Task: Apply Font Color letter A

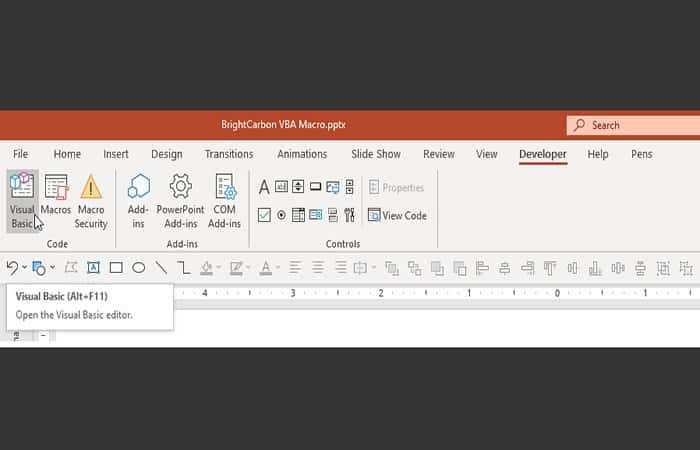Action: 266,268
